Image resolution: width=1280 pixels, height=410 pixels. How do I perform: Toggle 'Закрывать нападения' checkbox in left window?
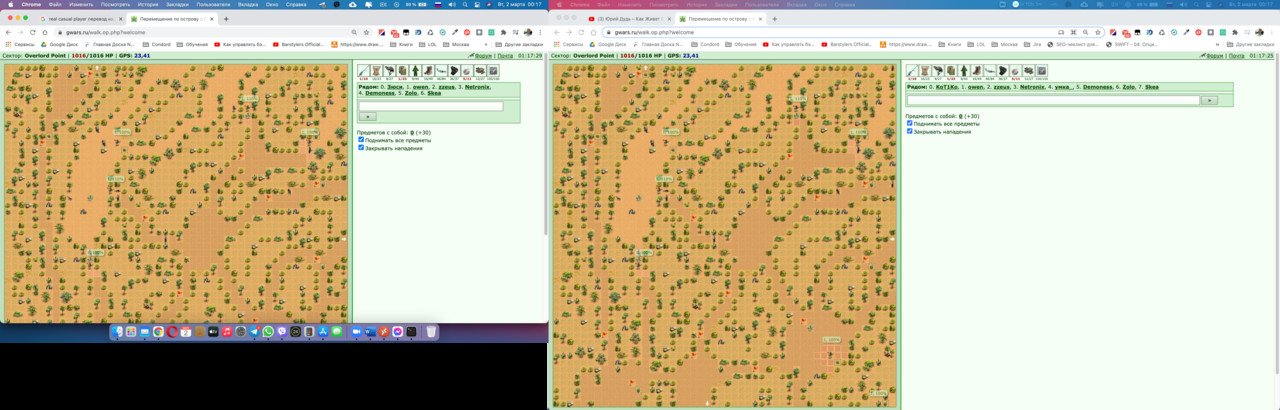pos(361,148)
